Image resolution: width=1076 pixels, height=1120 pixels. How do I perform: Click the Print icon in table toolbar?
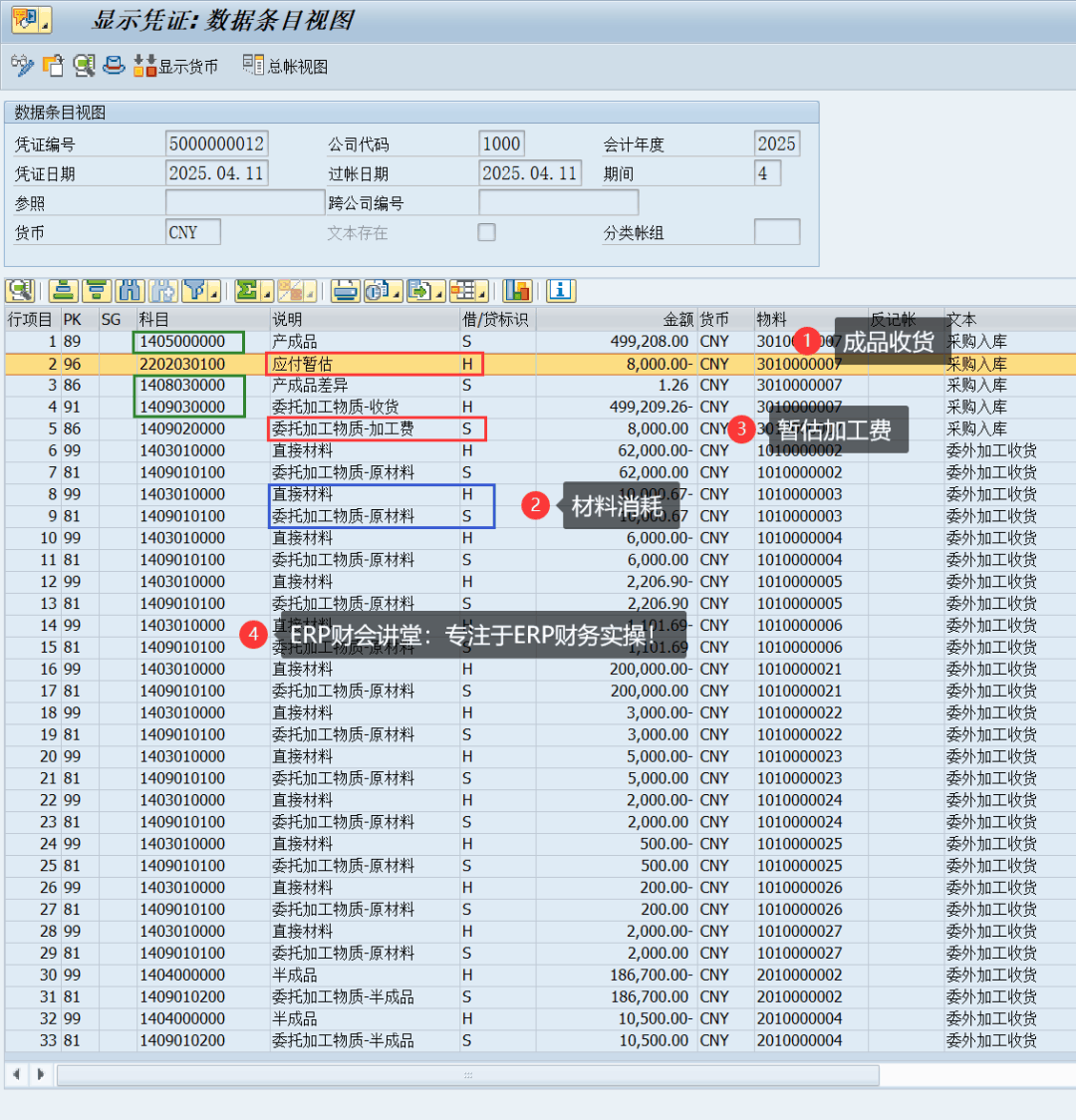click(x=345, y=291)
